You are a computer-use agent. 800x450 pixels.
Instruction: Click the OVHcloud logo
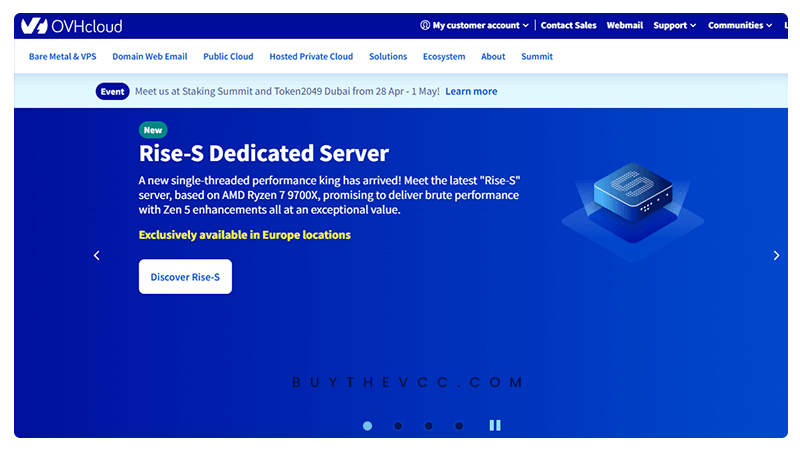(x=71, y=26)
